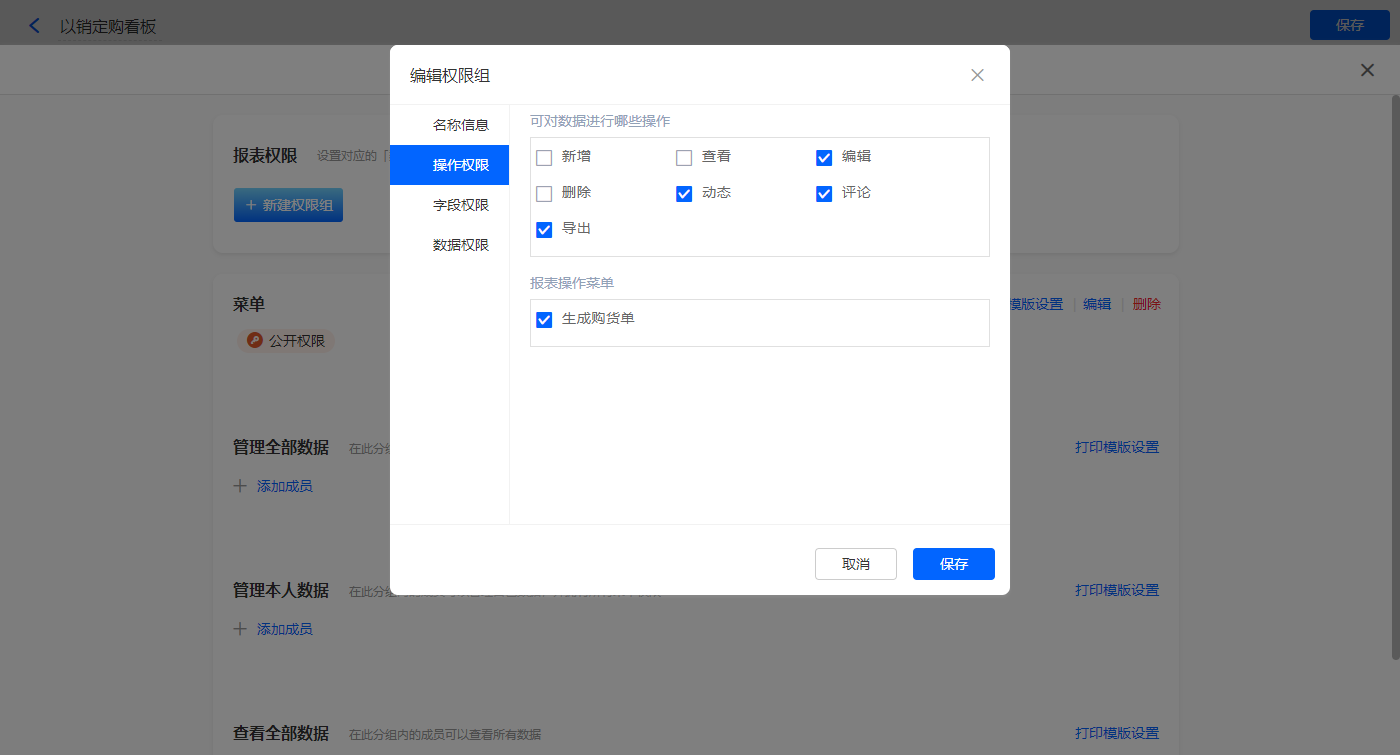Screen dimensions: 1400x755
Task: Switch to the 名称信息 tab
Action: (x=460, y=125)
